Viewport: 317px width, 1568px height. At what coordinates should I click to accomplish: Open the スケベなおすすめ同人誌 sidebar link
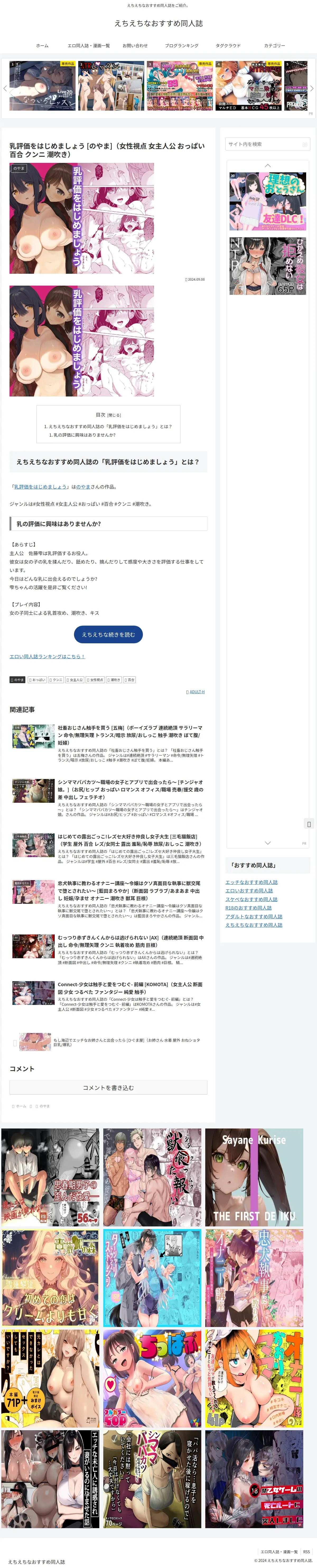click(251, 899)
